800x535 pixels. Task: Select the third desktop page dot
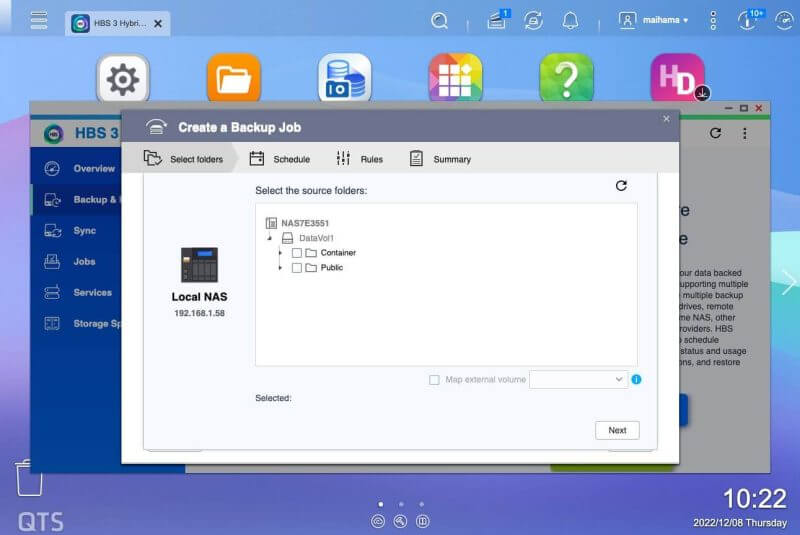click(x=421, y=504)
